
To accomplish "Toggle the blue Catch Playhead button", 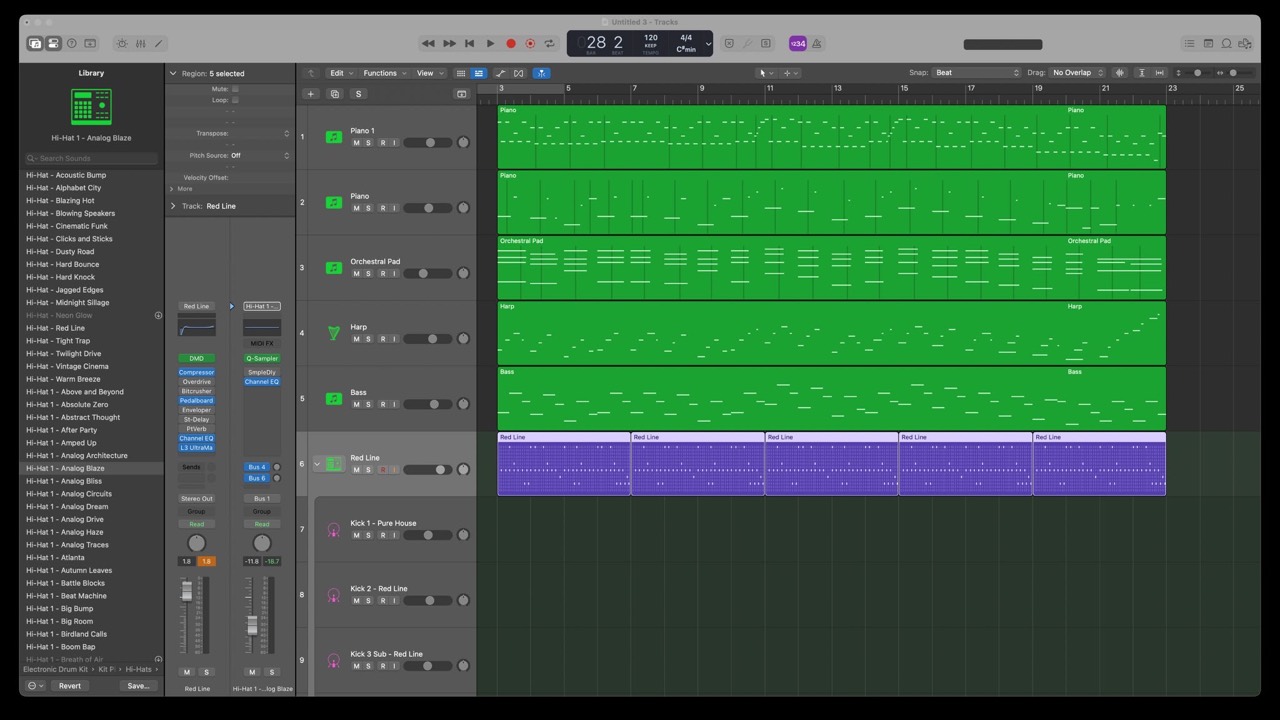I will click(x=541, y=73).
